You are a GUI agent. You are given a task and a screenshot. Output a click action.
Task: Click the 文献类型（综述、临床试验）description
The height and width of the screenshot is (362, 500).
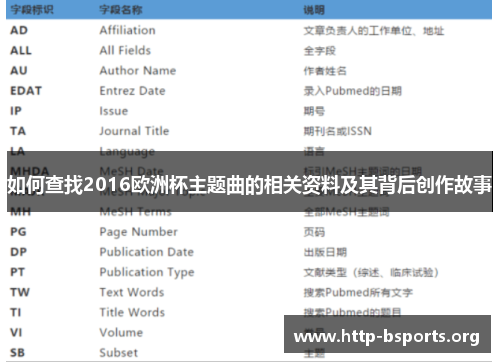pyautogui.click(x=371, y=273)
